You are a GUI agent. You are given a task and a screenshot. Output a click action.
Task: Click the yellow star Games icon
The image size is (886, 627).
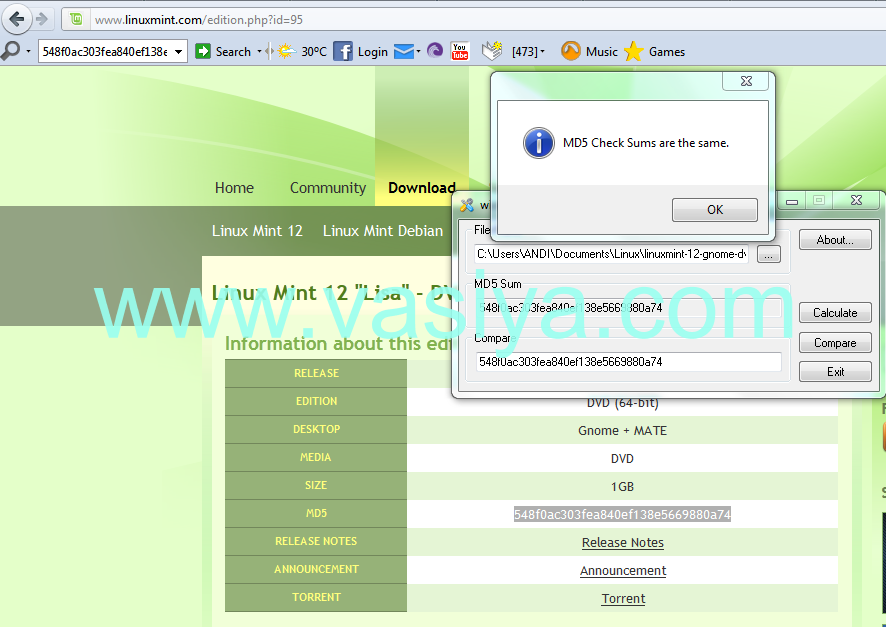click(633, 51)
